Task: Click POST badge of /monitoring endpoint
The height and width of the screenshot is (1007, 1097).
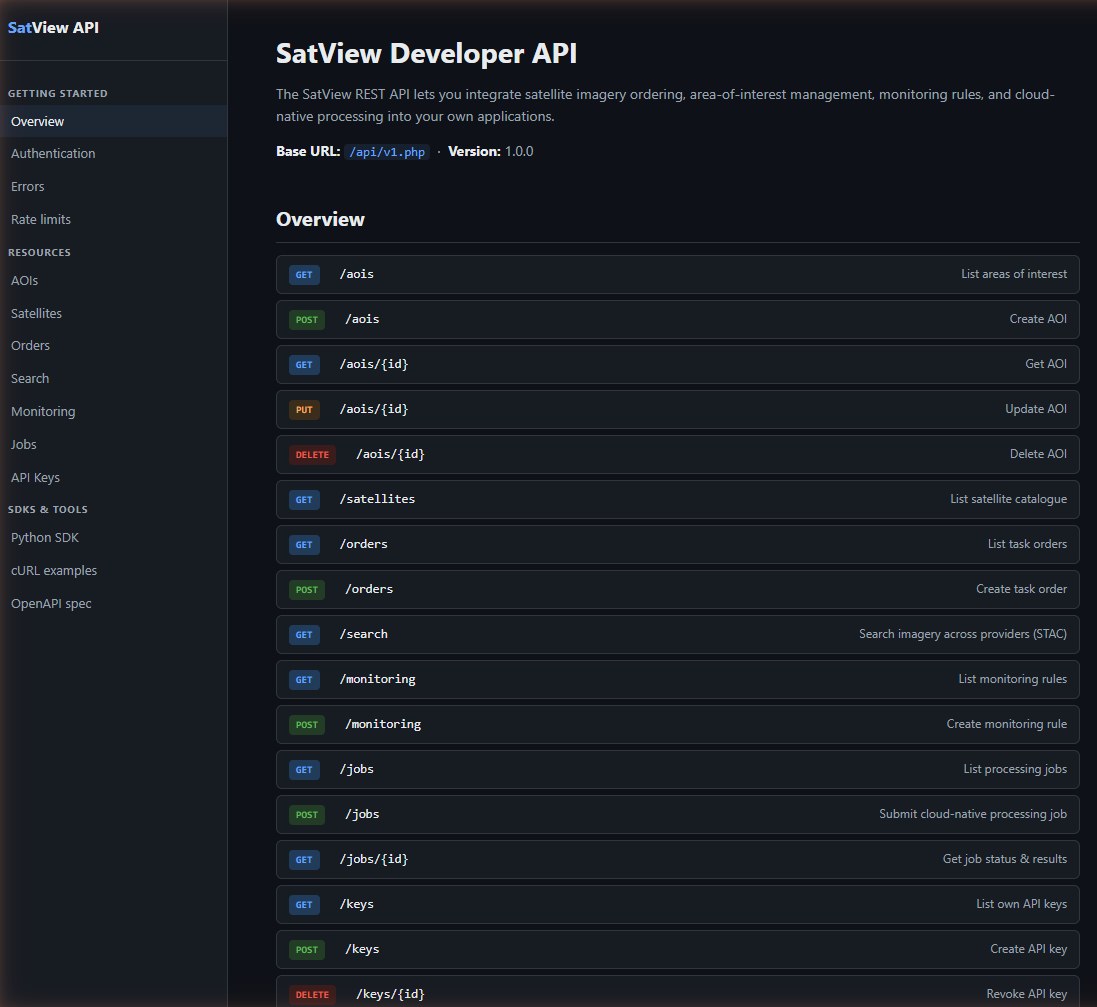Action: tap(306, 724)
